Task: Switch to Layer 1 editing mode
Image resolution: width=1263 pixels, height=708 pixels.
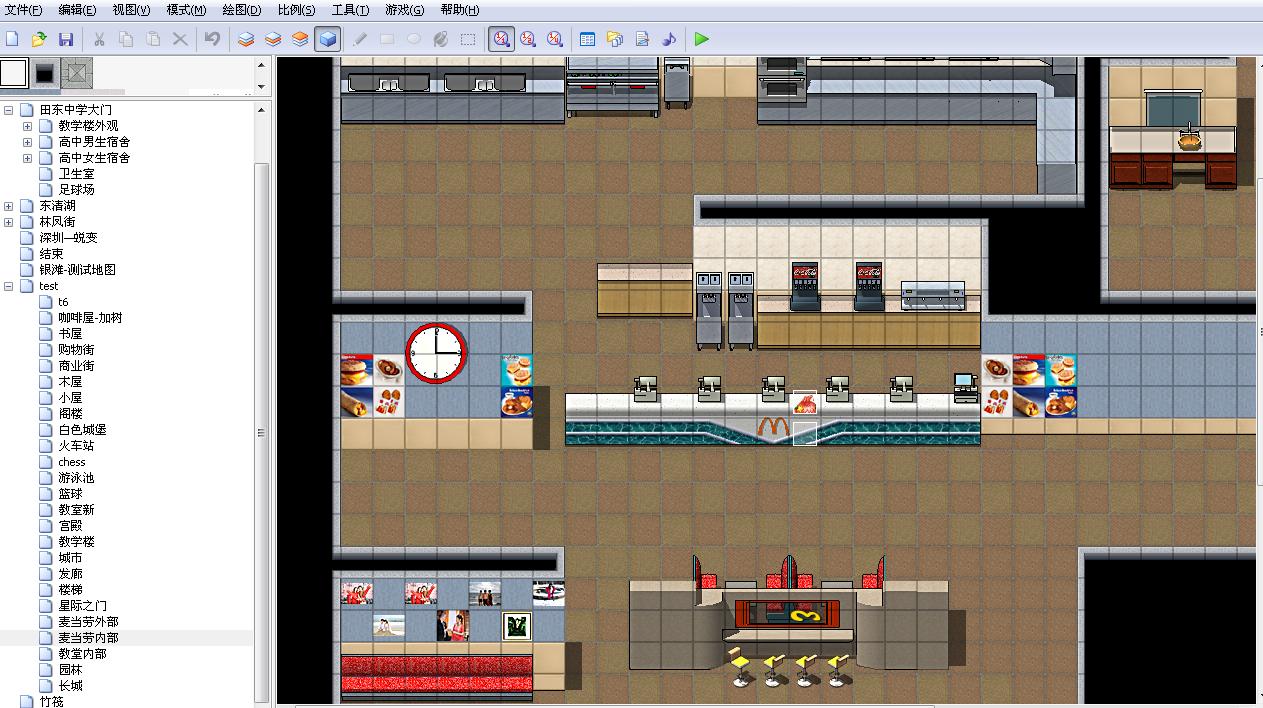Action: pyautogui.click(x=246, y=39)
